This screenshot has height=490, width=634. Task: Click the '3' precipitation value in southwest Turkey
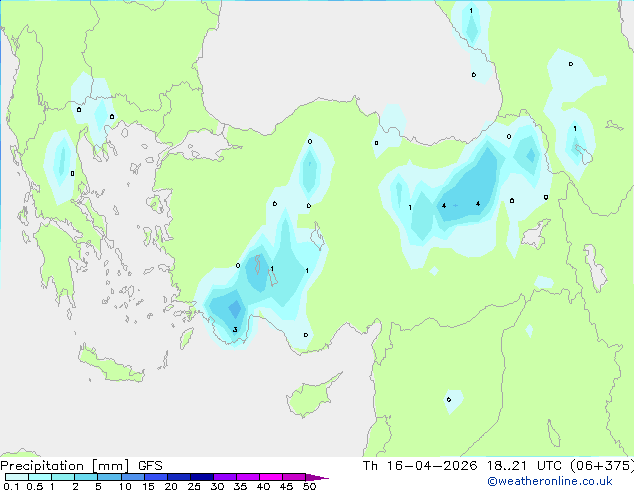(x=235, y=330)
